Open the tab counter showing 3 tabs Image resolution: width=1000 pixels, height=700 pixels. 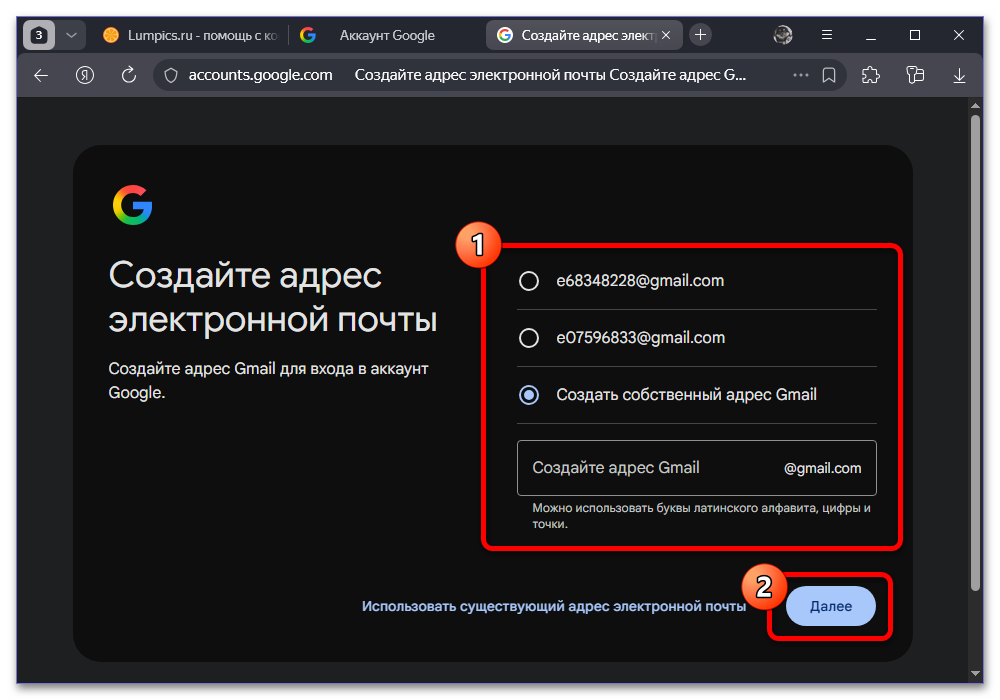coord(39,35)
